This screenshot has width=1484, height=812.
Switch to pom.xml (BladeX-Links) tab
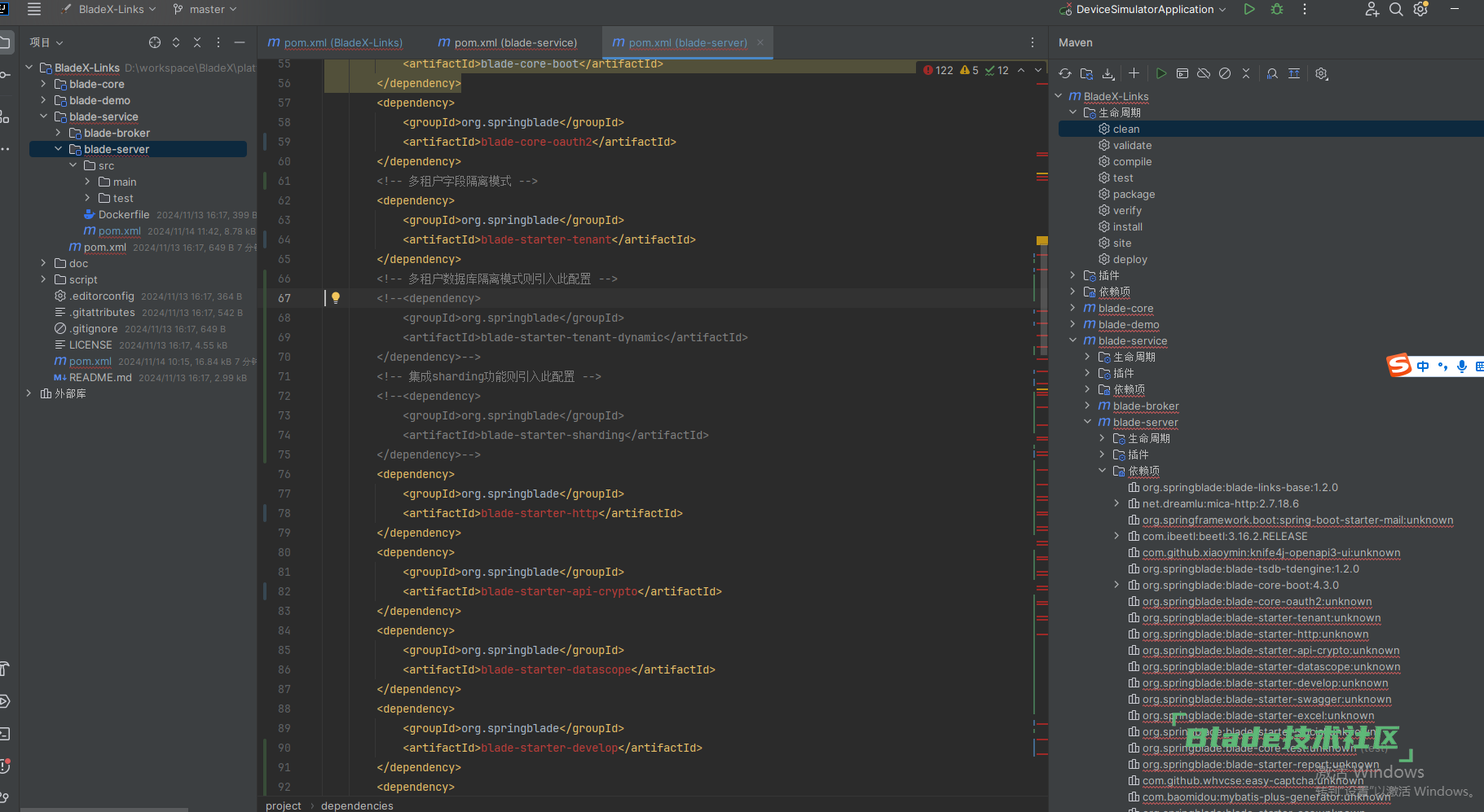(335, 42)
